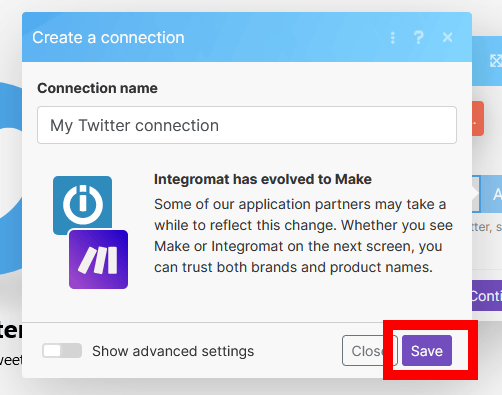Click the Close button in the footer

click(x=370, y=351)
